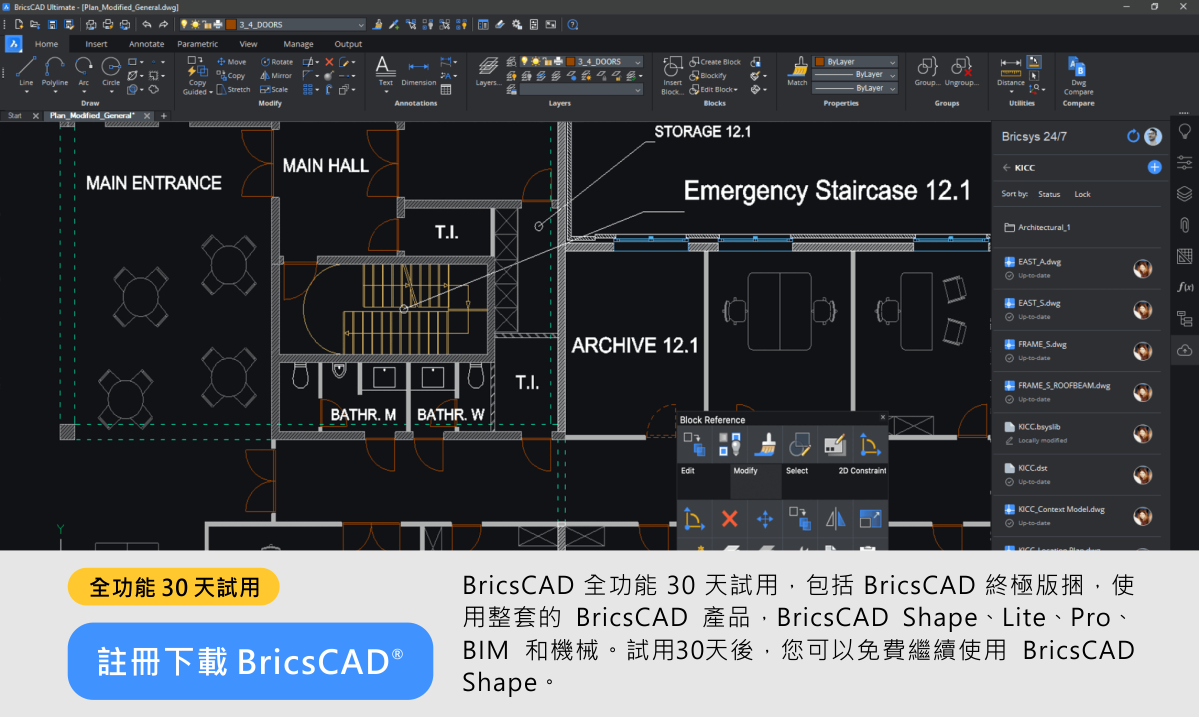1199x717 pixels.
Task: Click the Ungroup tool
Action: 961,71
